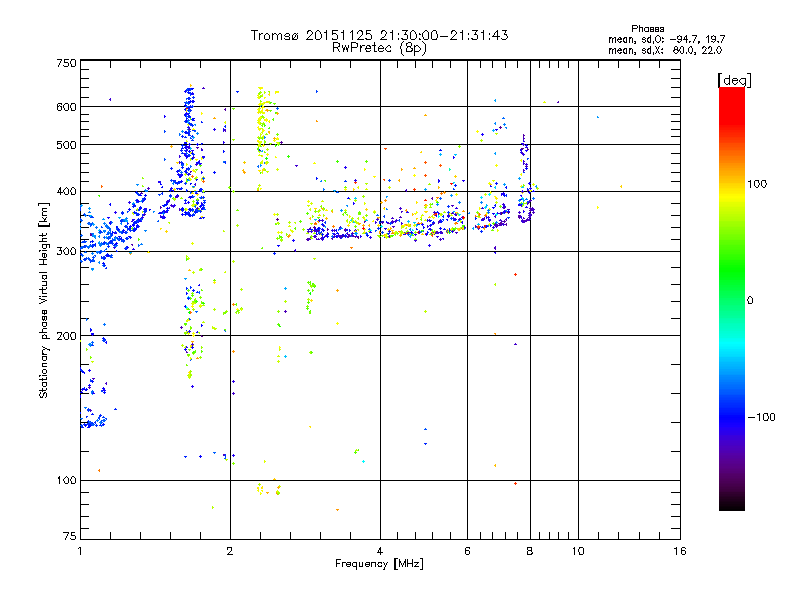Click the "600" height axis tick label
The width and height of the screenshot is (800, 600).
click(66, 107)
